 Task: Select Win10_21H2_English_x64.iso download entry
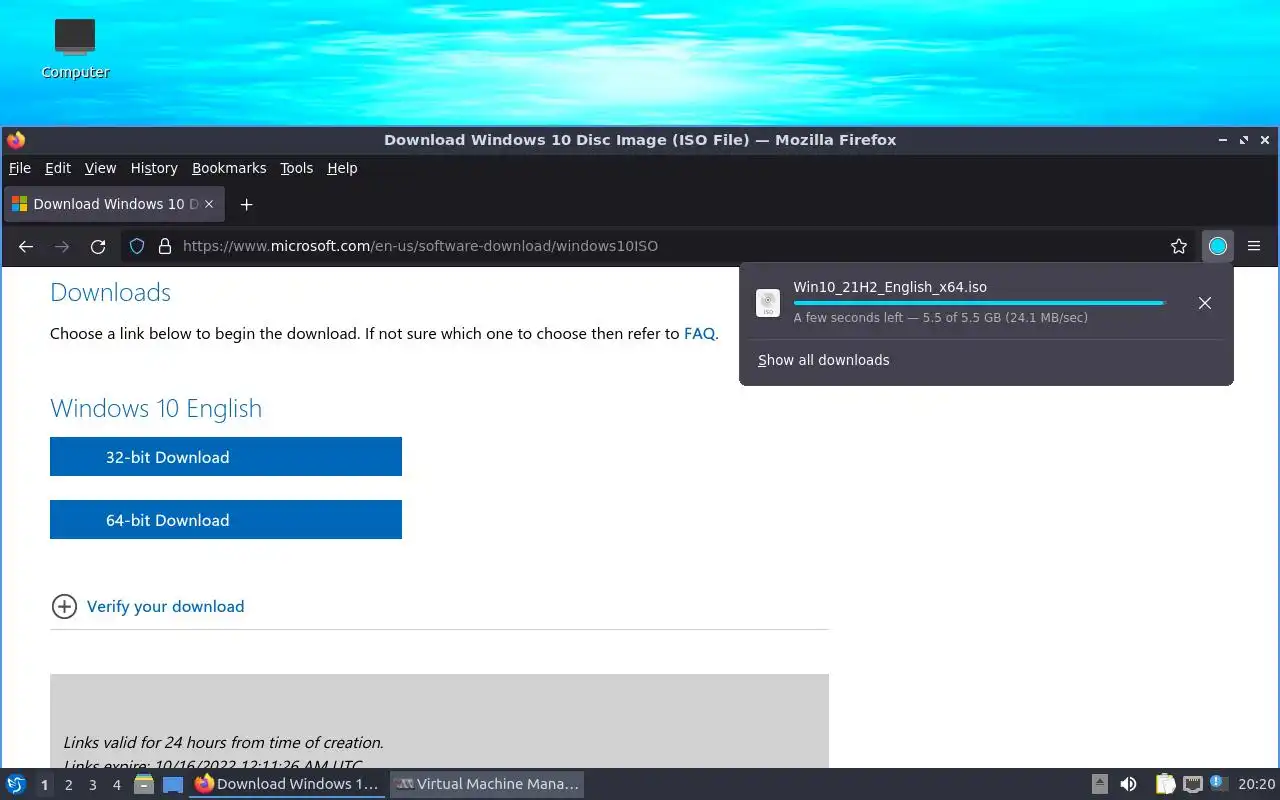pos(986,302)
